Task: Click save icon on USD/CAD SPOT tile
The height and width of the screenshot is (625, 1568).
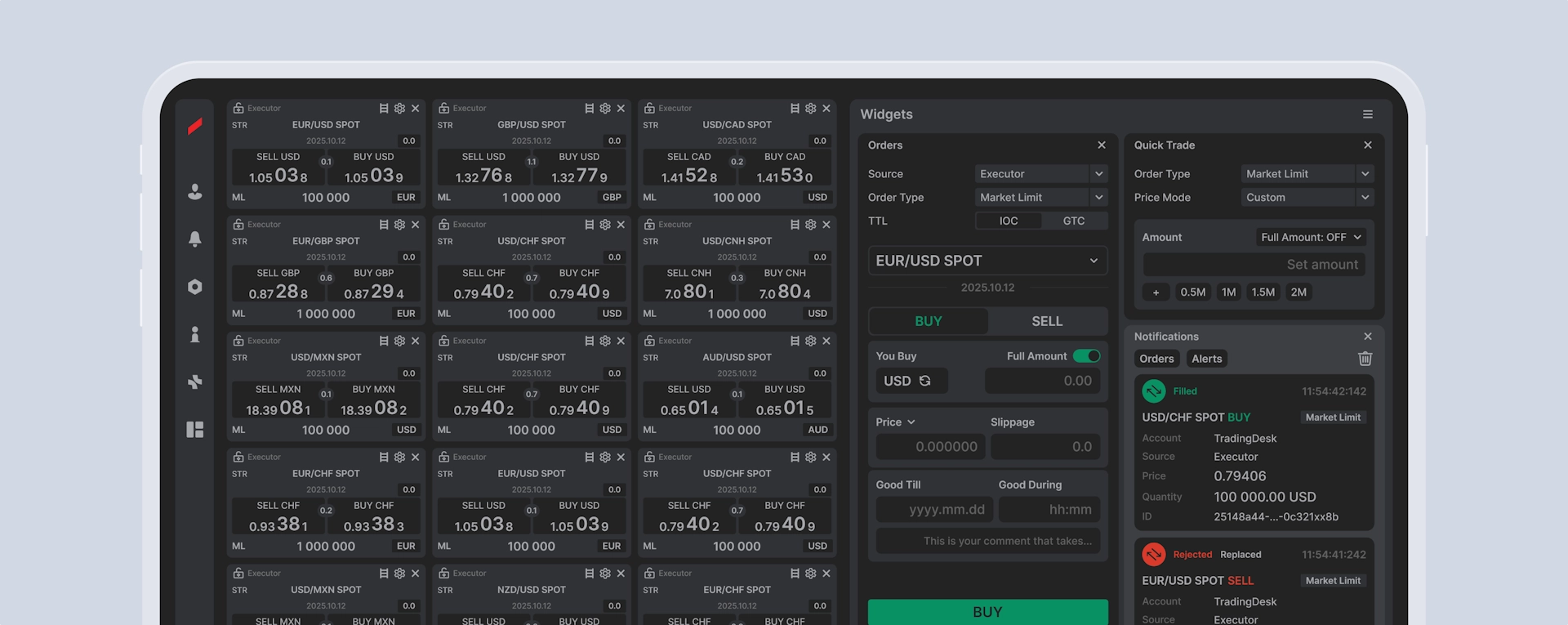Action: coord(795,109)
